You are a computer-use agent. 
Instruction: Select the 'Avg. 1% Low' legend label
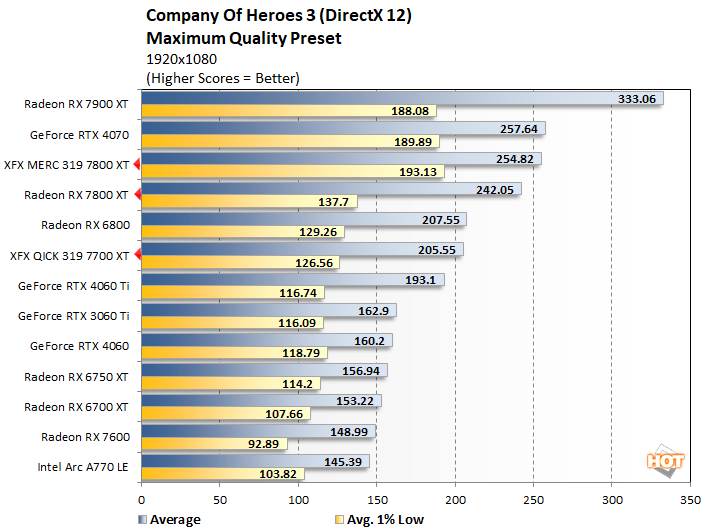(385, 520)
